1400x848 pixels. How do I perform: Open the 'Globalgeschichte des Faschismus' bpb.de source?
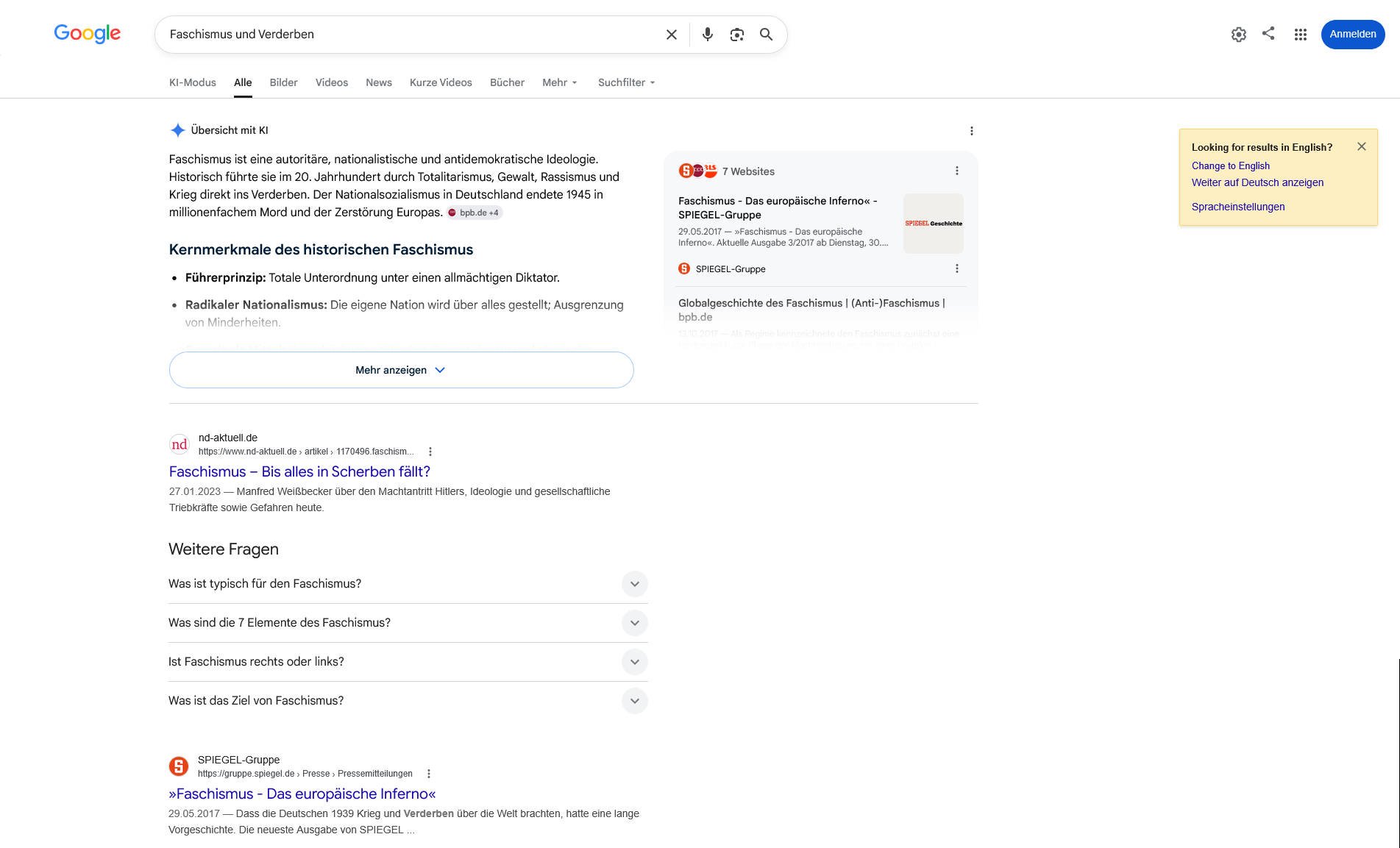point(811,310)
